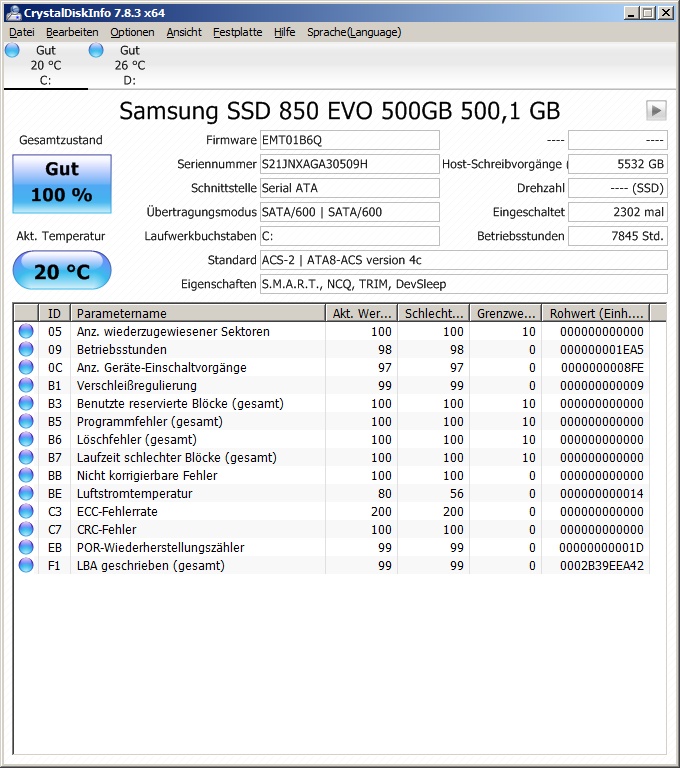The height and width of the screenshot is (768, 680).
Task: Open the Hilfe menu
Action: pos(284,32)
